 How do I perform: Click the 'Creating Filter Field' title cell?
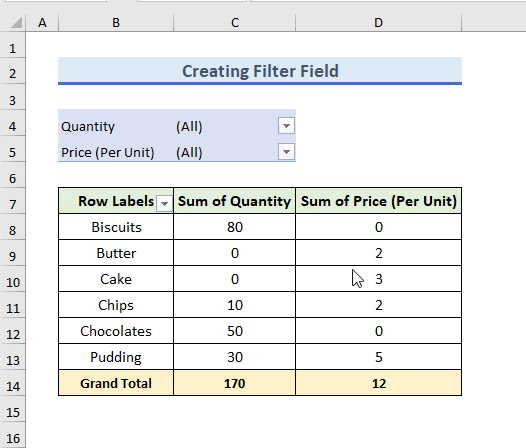pos(260,71)
